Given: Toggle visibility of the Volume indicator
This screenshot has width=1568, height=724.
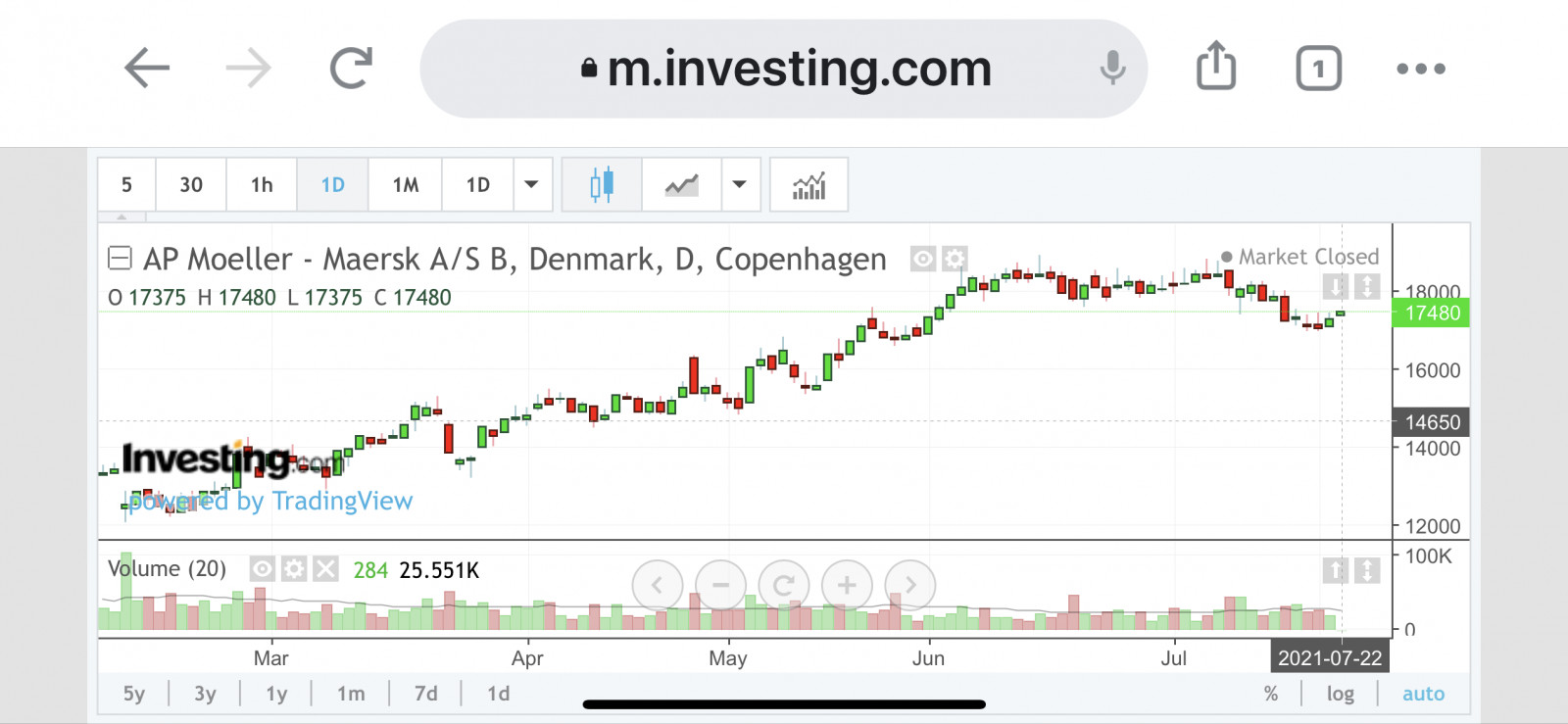Looking at the screenshot, I should 262,569.
